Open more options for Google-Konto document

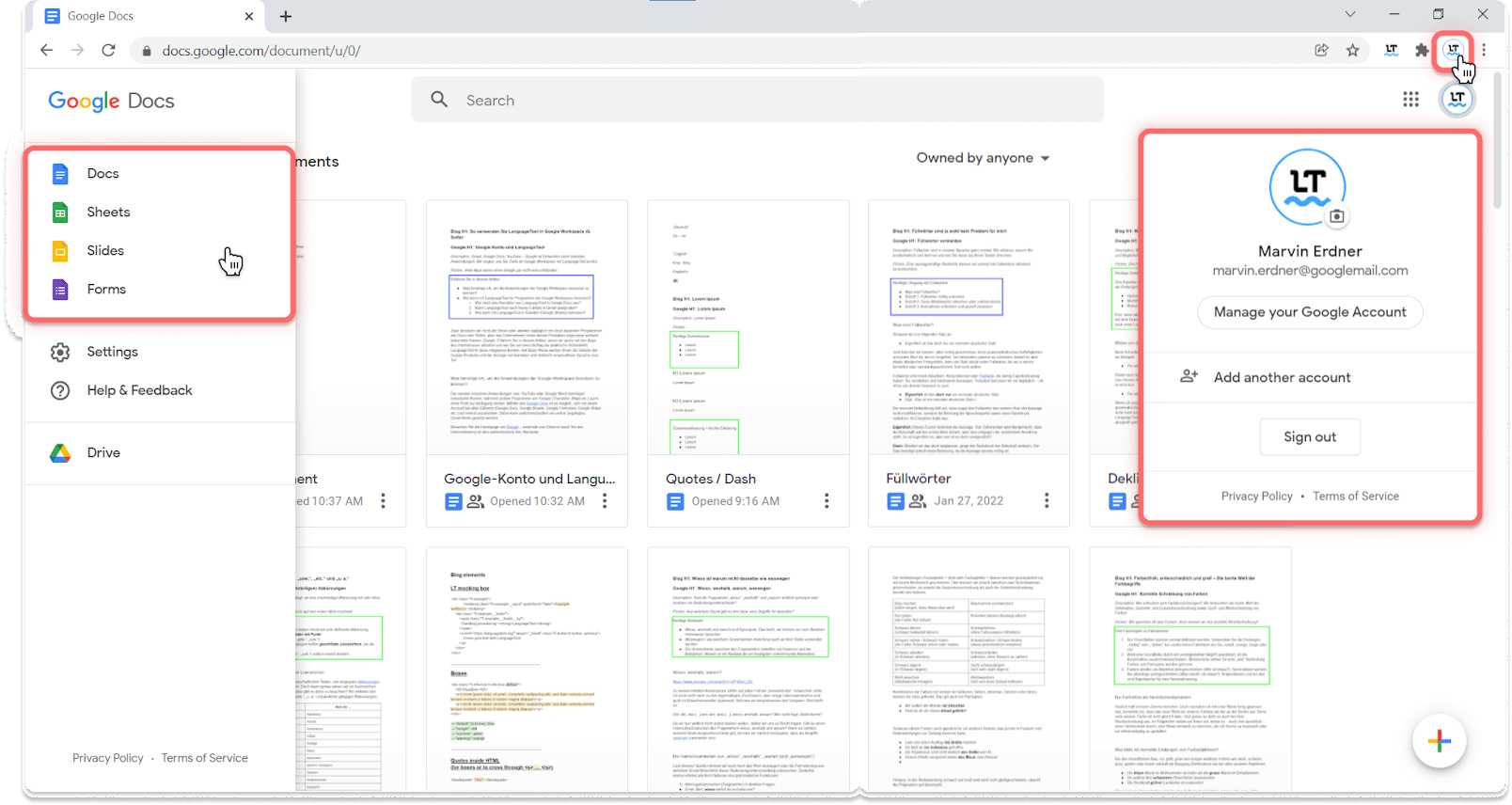[x=605, y=501]
